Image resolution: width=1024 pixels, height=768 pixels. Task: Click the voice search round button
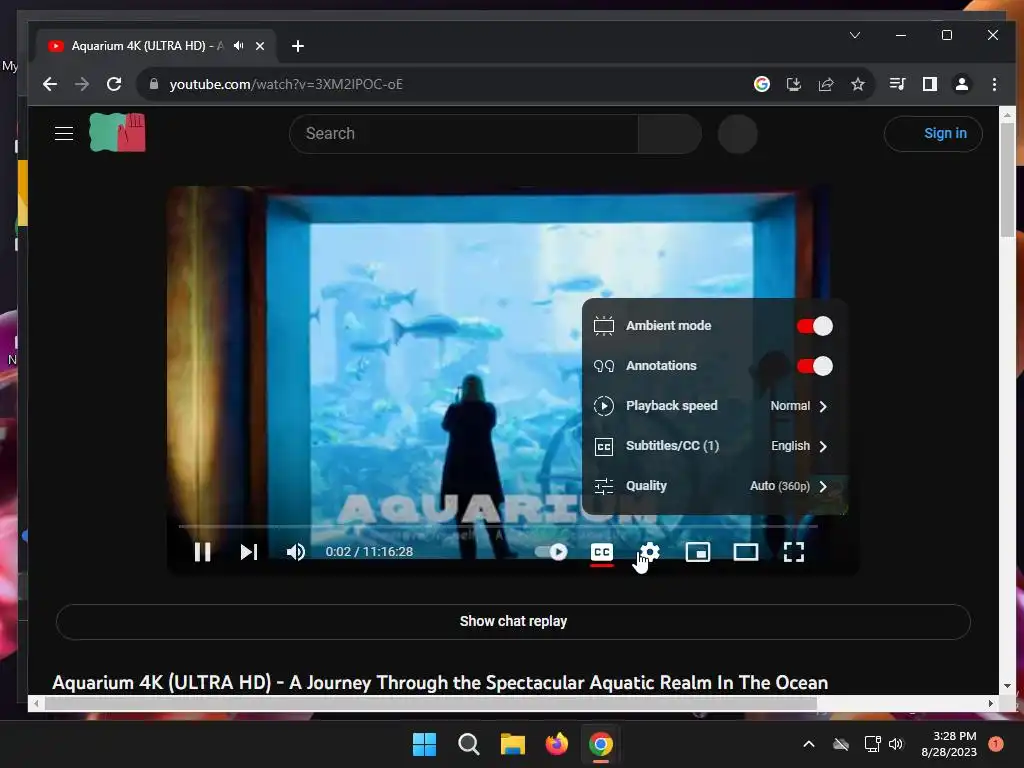point(737,134)
